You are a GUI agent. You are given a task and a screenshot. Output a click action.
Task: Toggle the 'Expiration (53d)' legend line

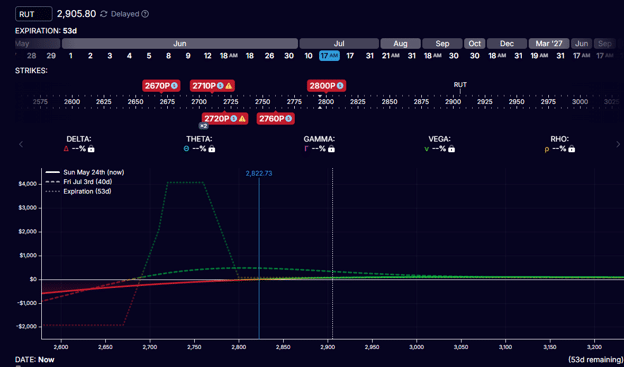coord(79,191)
